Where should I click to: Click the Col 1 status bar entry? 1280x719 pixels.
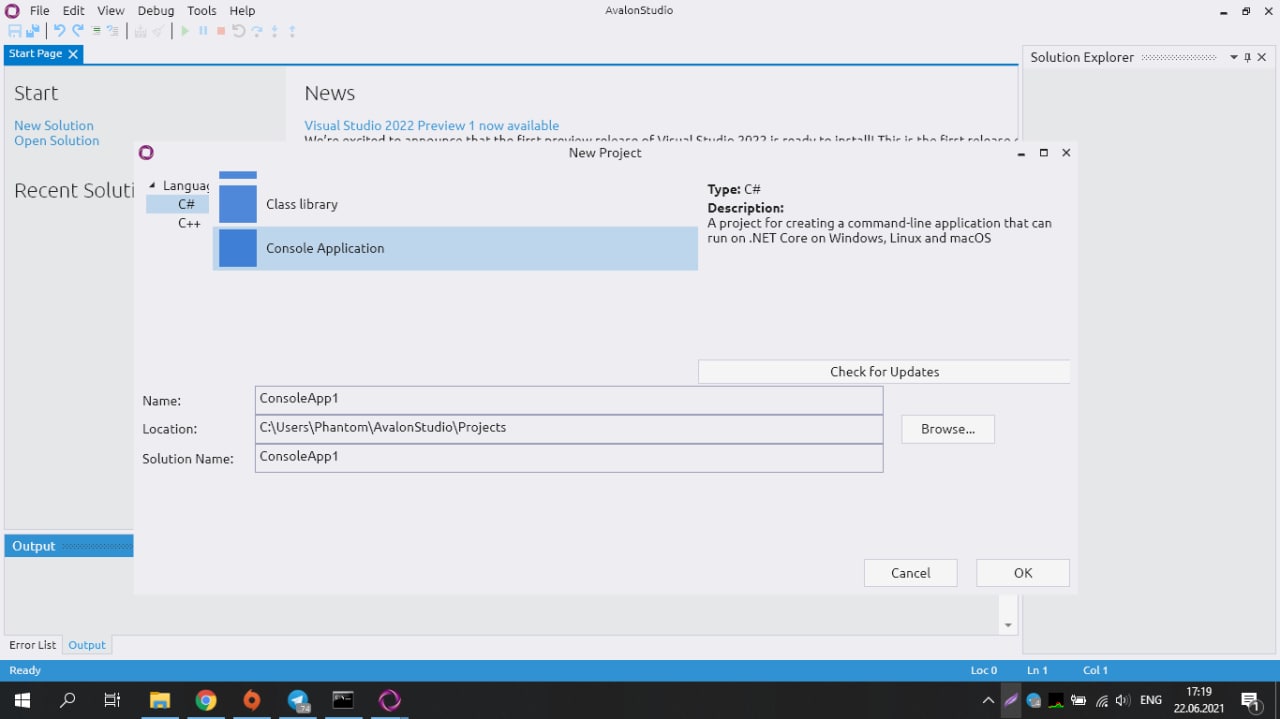click(x=1095, y=670)
